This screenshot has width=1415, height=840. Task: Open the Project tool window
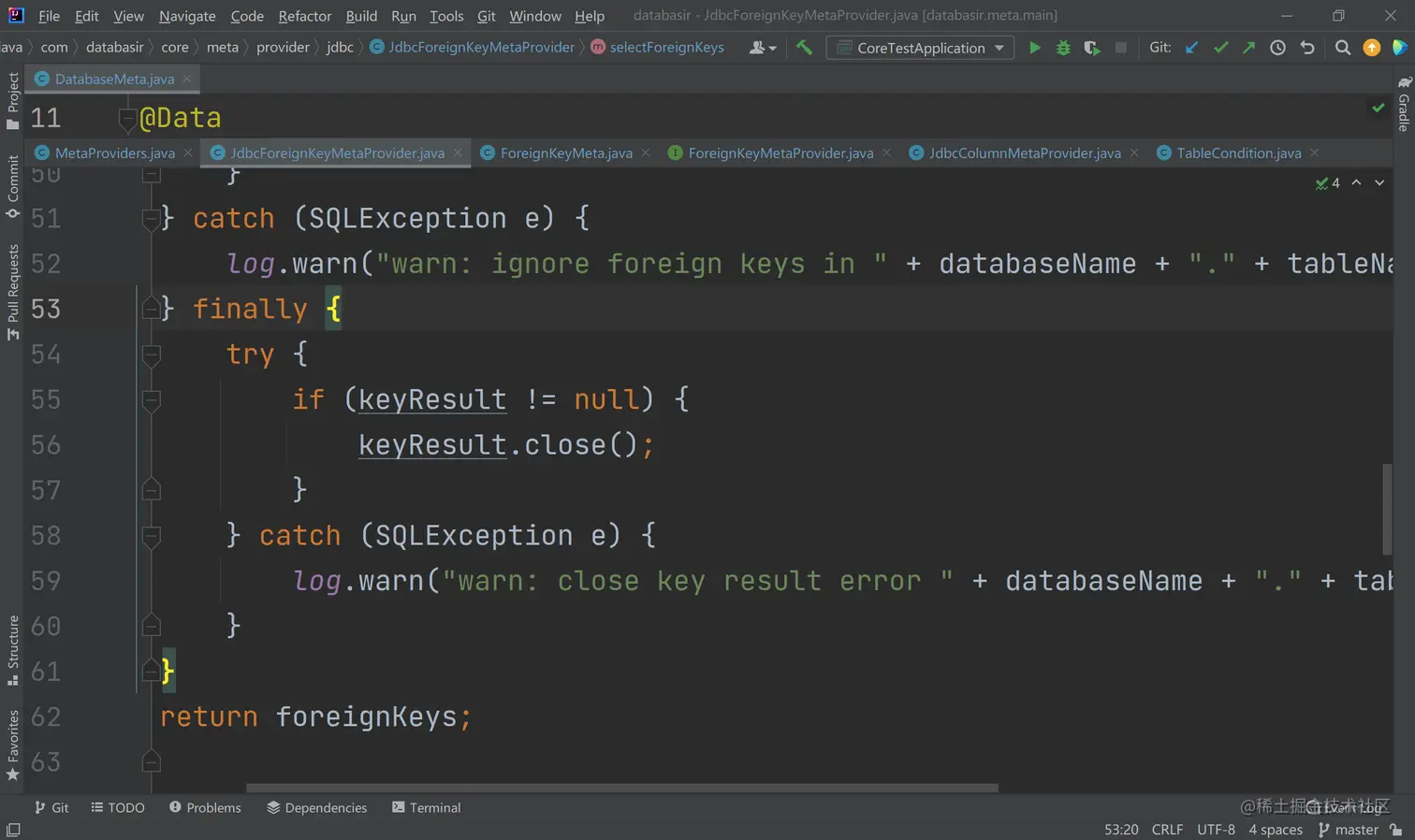(x=12, y=100)
